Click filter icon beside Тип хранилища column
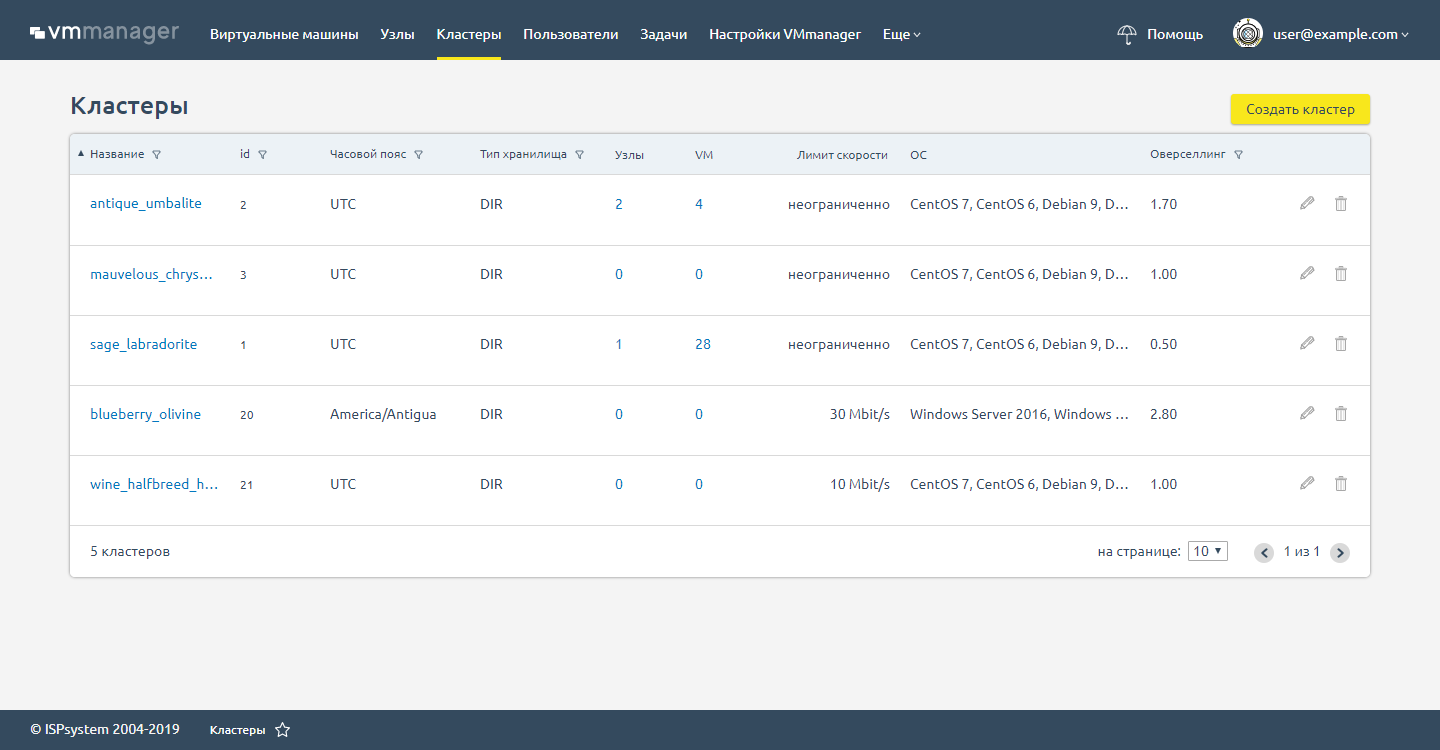 click(580, 155)
